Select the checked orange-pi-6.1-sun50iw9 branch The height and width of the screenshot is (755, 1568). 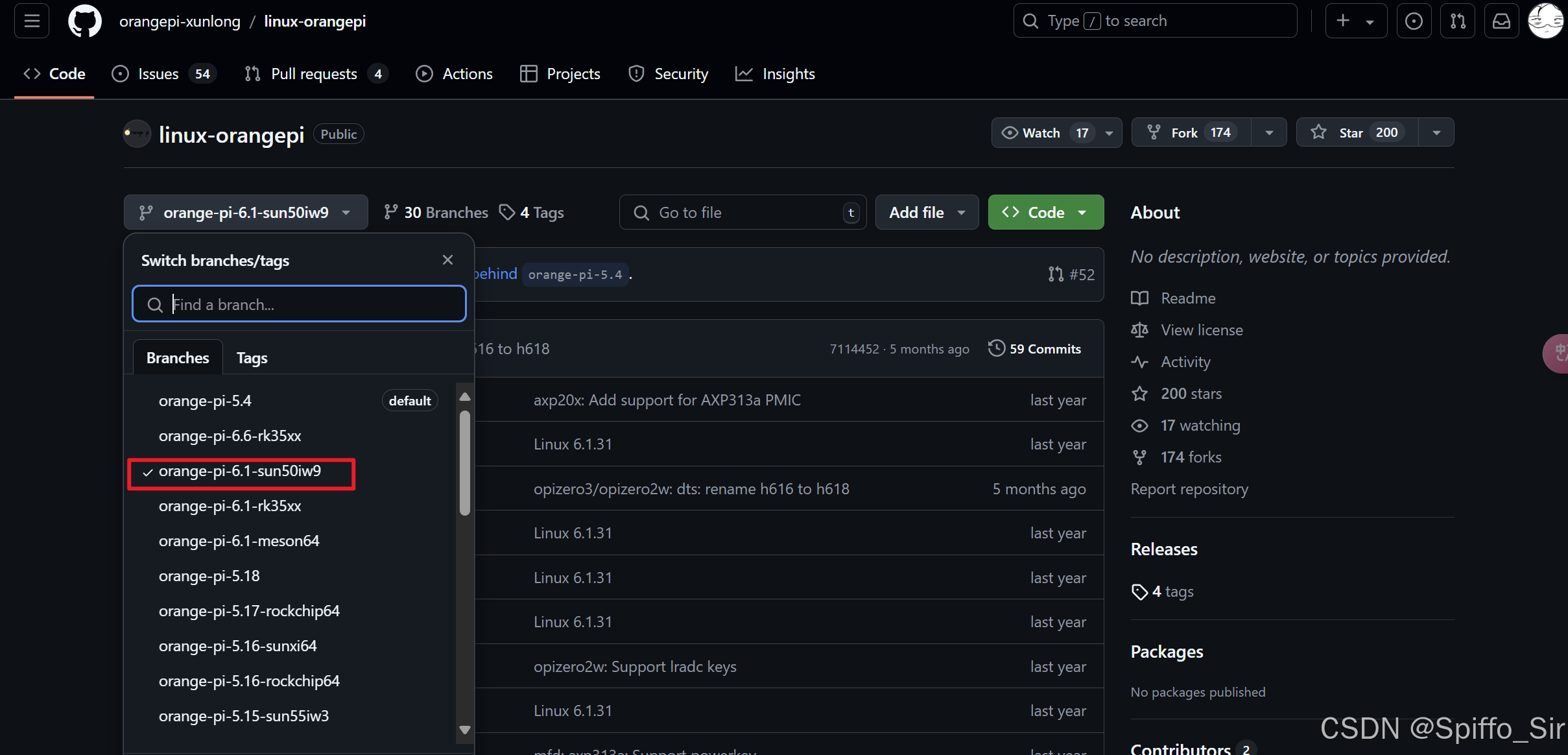coord(240,472)
